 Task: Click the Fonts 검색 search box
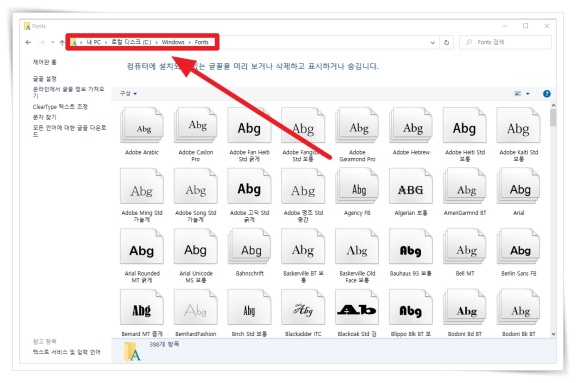[x=505, y=42]
